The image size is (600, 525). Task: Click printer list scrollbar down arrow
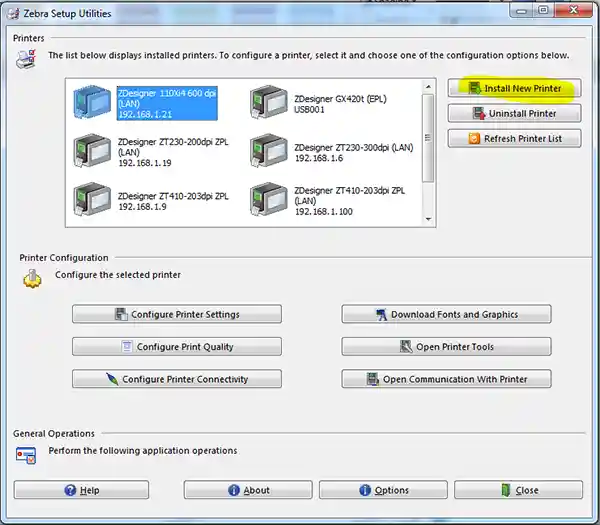[x=428, y=219]
